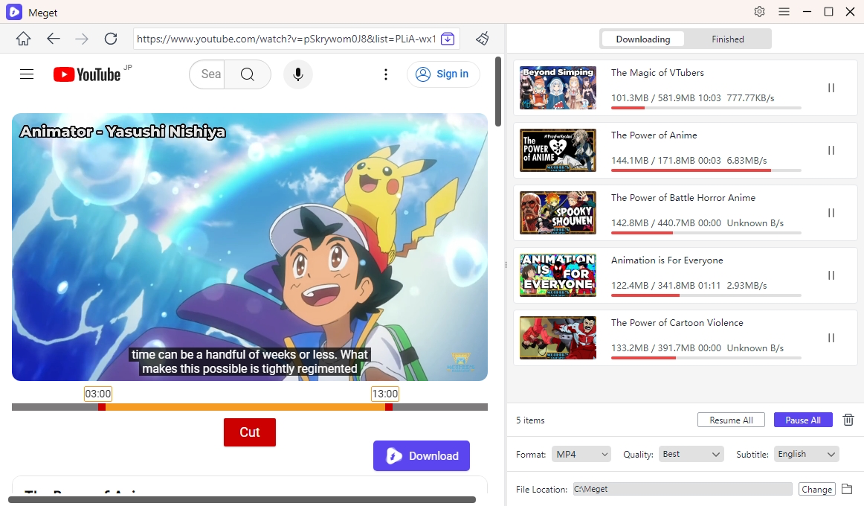Screen dimensions: 864x506
Task: Click the broom clear icon beside address bar
Action: (x=483, y=39)
